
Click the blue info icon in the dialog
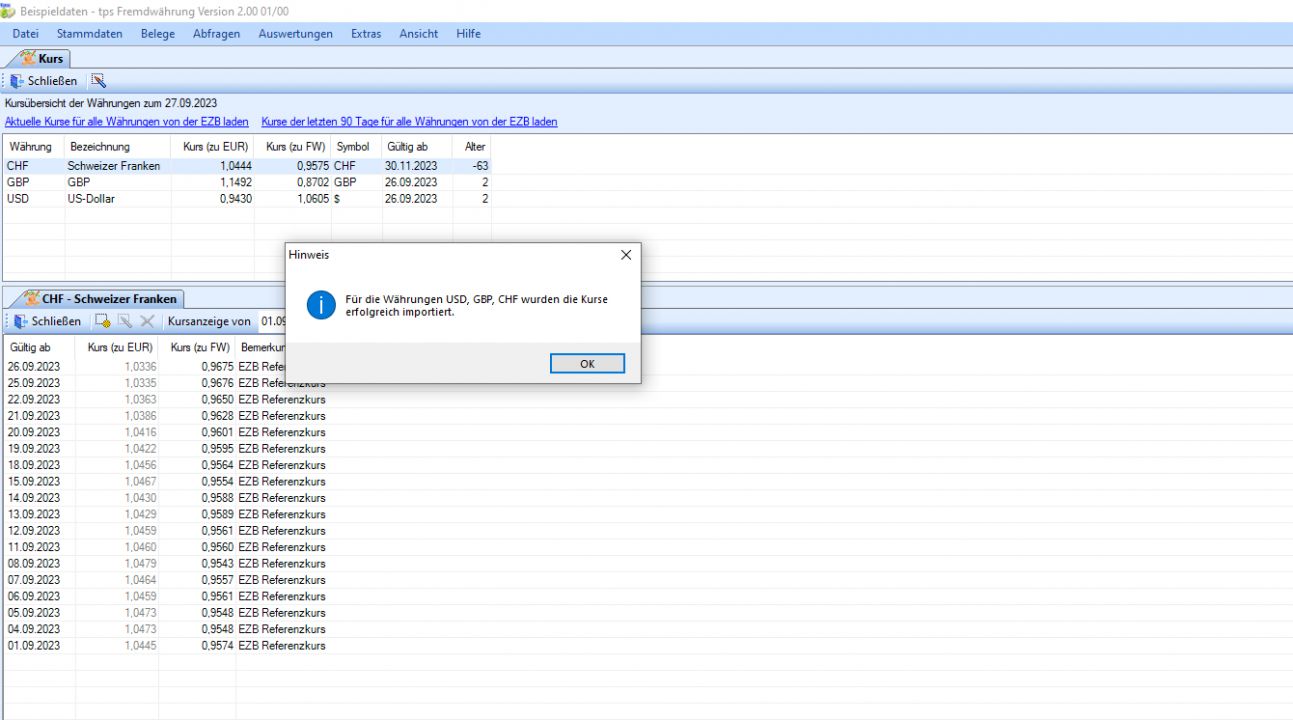[x=320, y=306]
